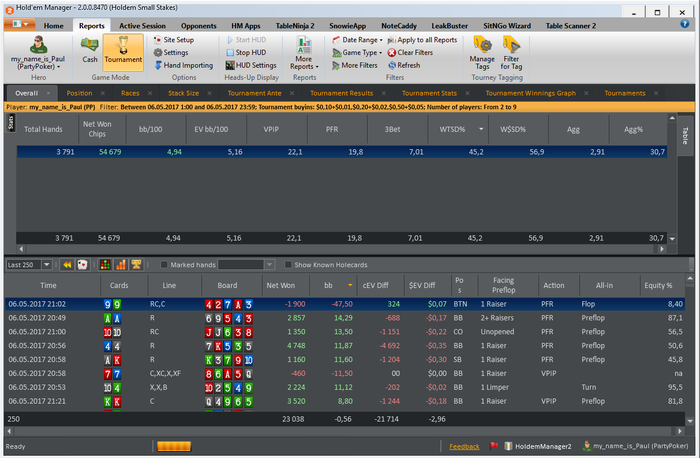The image size is (700, 458).
Task: Select the hand at 06.05.2017 21:21
Action: 345,401
